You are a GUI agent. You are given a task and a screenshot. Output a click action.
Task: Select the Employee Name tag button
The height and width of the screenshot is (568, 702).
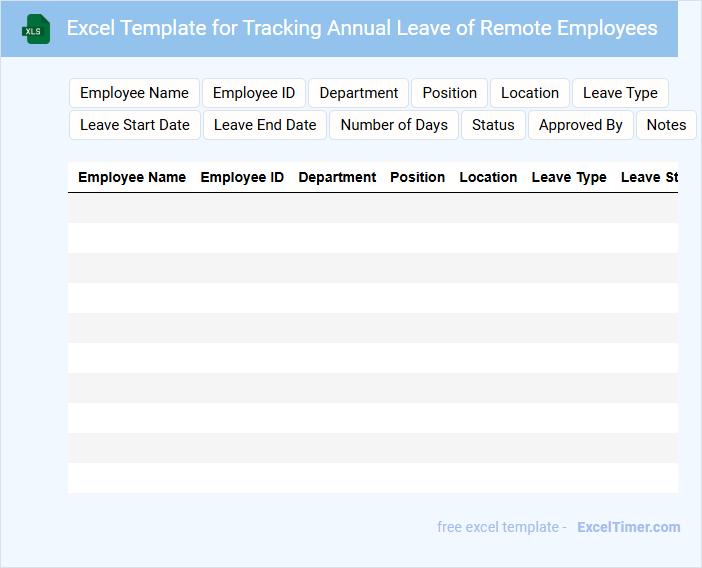click(x=134, y=93)
